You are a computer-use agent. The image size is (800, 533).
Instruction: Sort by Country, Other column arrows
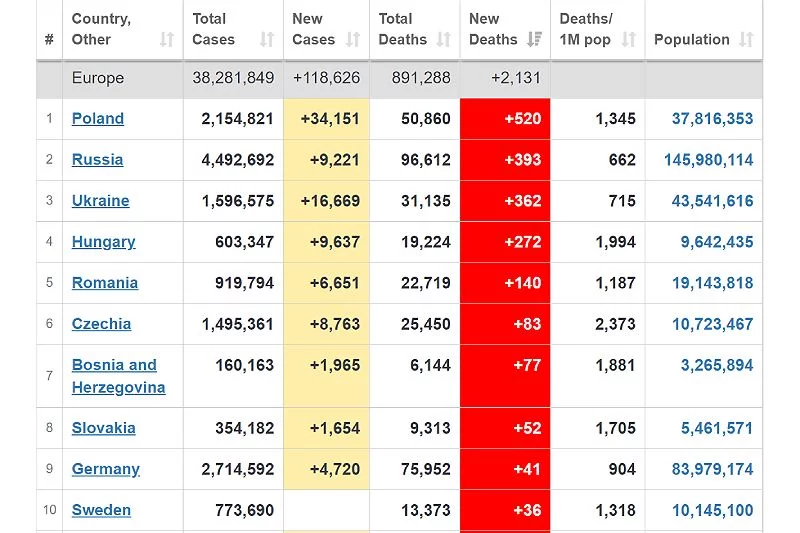click(167, 39)
